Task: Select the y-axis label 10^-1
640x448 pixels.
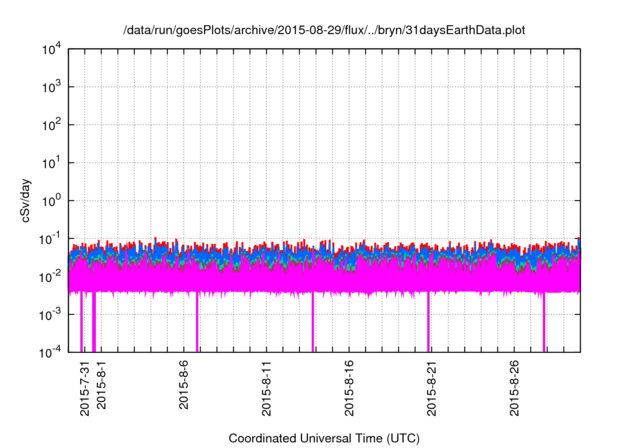Action: tap(50, 239)
